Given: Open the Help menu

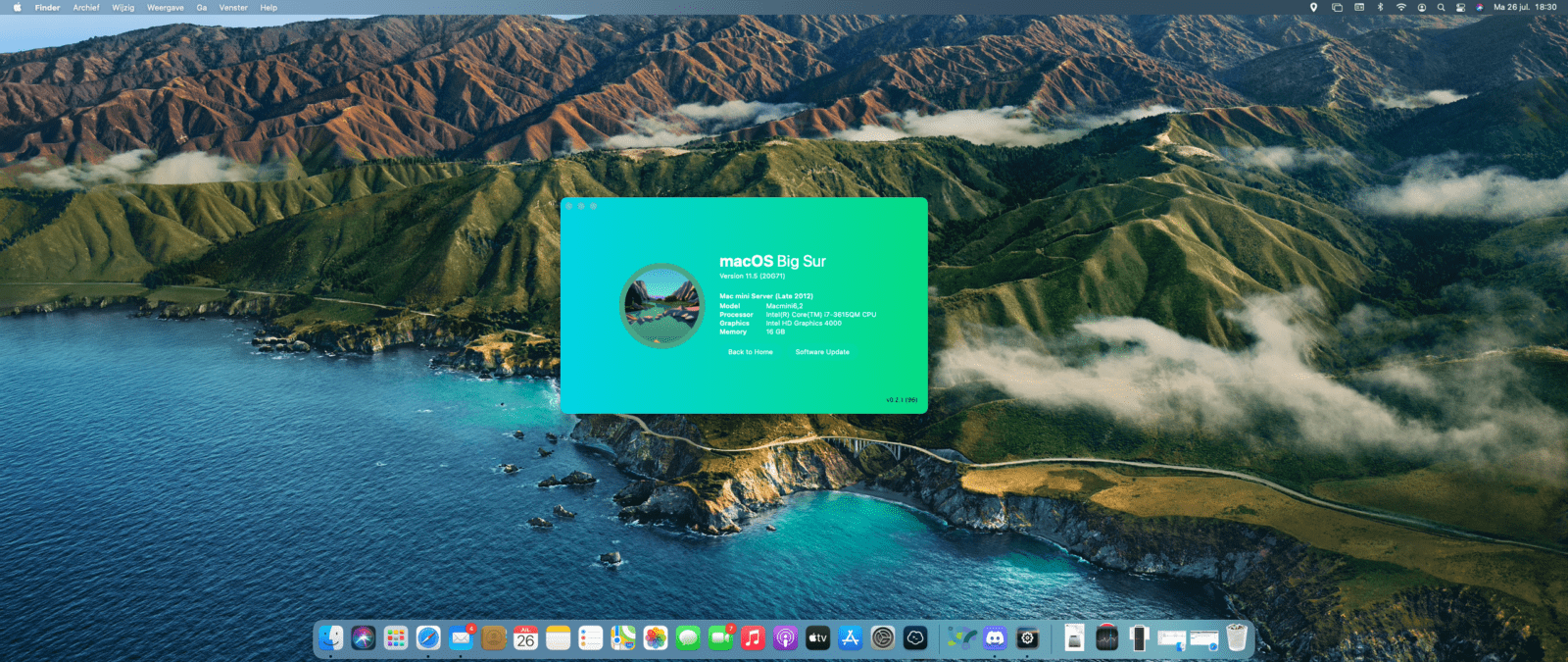Looking at the screenshot, I should click(x=269, y=7).
